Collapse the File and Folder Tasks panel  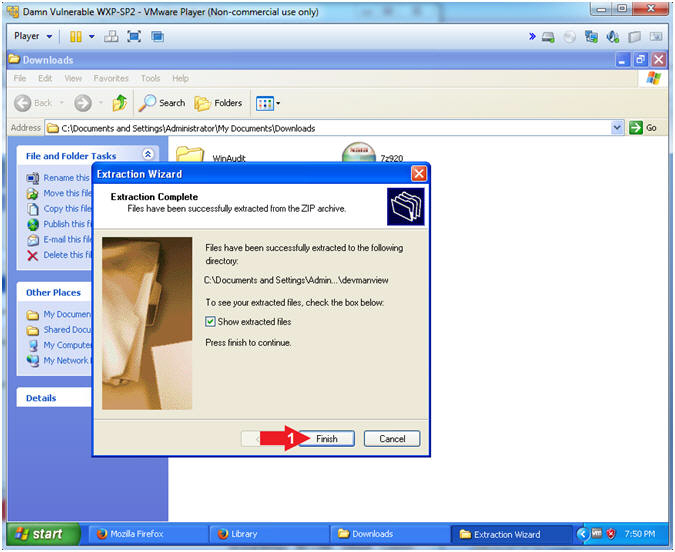click(148, 155)
